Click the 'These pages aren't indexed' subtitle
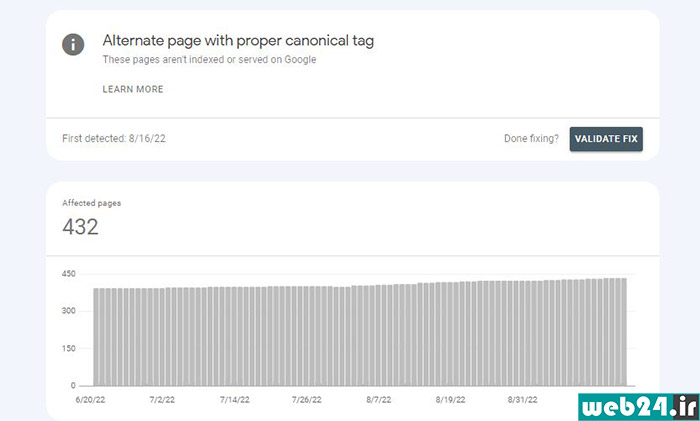This screenshot has height=421, width=700. [x=209, y=59]
